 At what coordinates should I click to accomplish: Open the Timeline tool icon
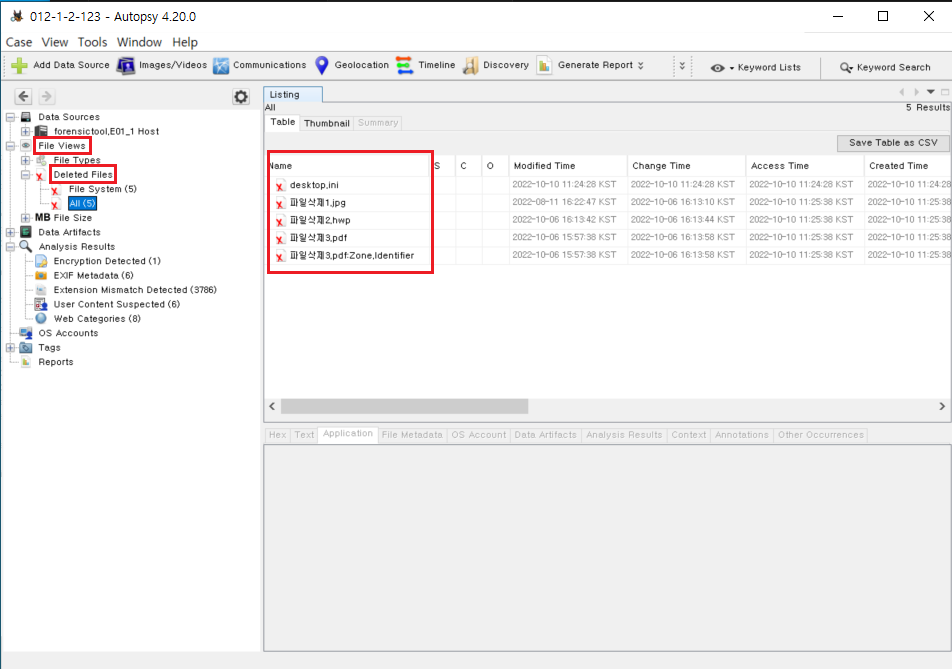(404, 66)
